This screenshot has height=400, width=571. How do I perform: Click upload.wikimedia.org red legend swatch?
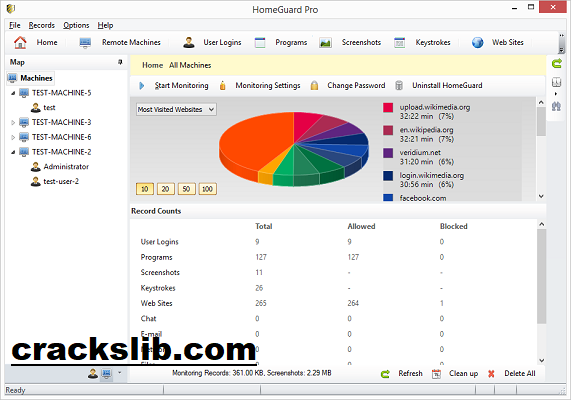pyautogui.click(x=388, y=108)
